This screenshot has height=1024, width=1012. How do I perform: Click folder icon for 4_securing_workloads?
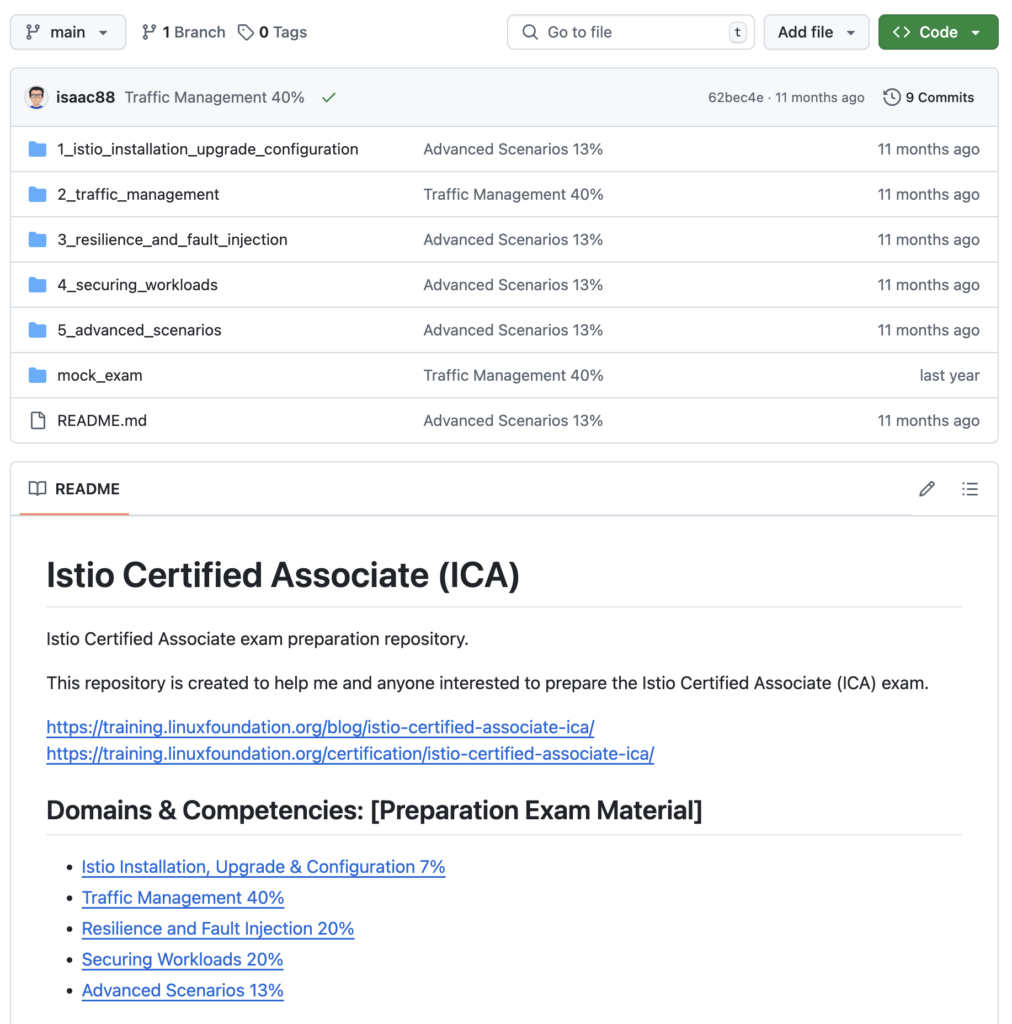tap(38, 285)
